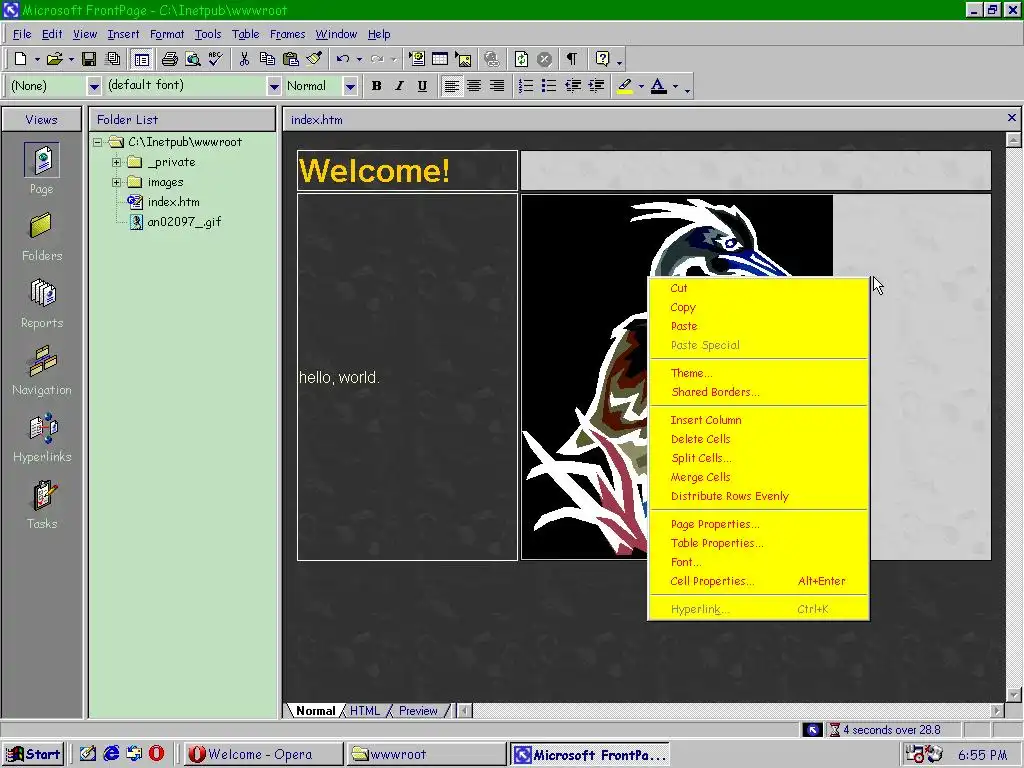Open the Style (None) dropdown

pos(94,86)
